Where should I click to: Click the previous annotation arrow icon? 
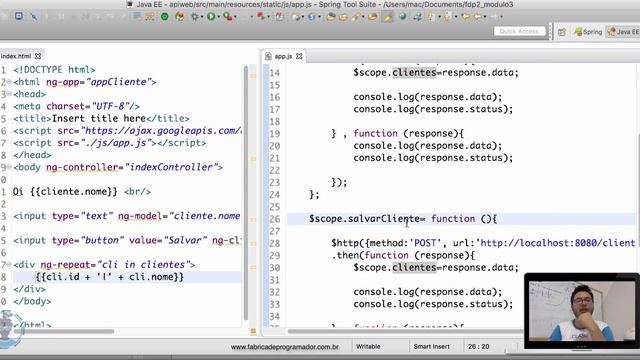tap(447, 17)
